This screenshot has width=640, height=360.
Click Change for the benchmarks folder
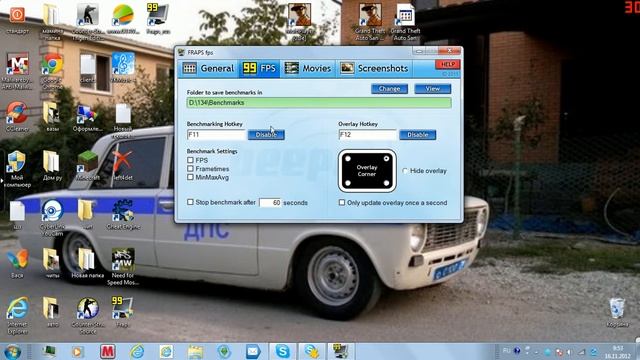[389, 89]
